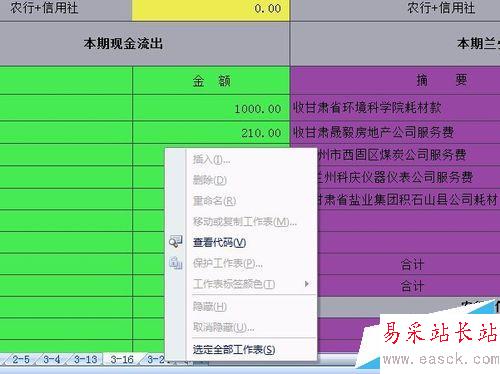Viewport: 500px width, 374px height.
Task: Select top-right 农行+信用社 cell
Action: tap(395, 9)
